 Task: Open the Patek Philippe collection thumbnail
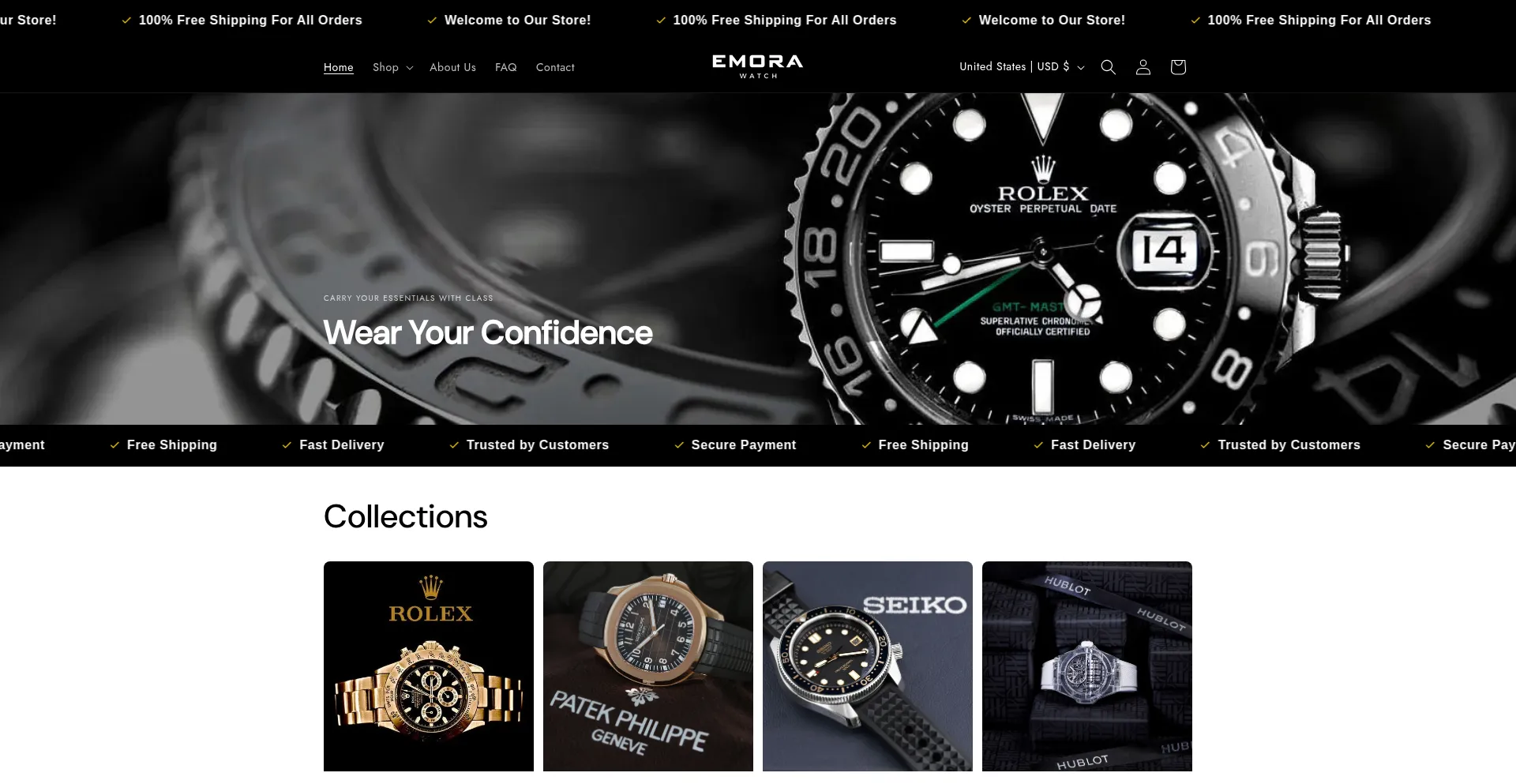click(x=648, y=666)
